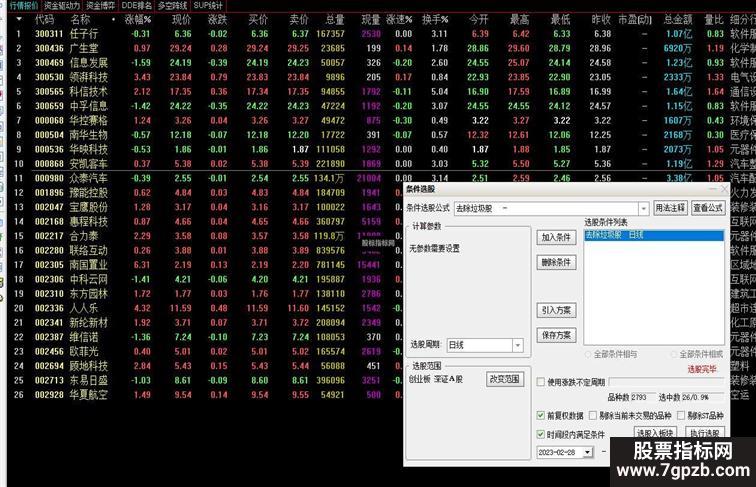Switch to the 行情报价 tab

click(x=24, y=6)
